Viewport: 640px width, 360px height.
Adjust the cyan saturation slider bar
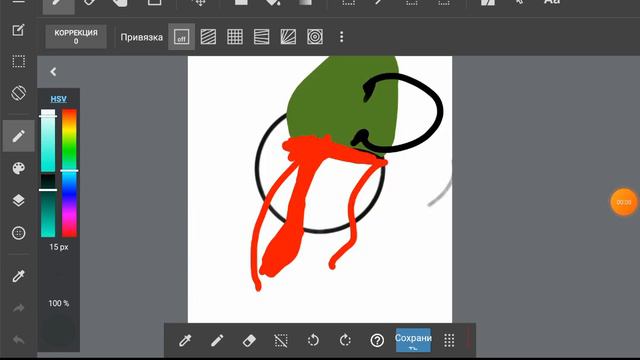pyautogui.click(x=48, y=140)
